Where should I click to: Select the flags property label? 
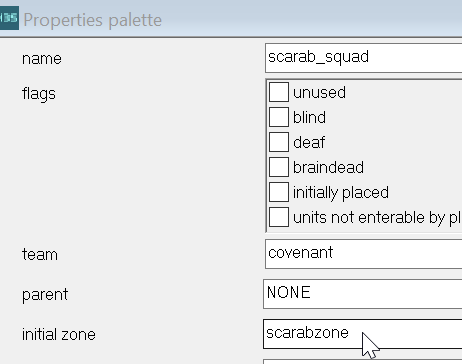pyautogui.click(x=39, y=94)
